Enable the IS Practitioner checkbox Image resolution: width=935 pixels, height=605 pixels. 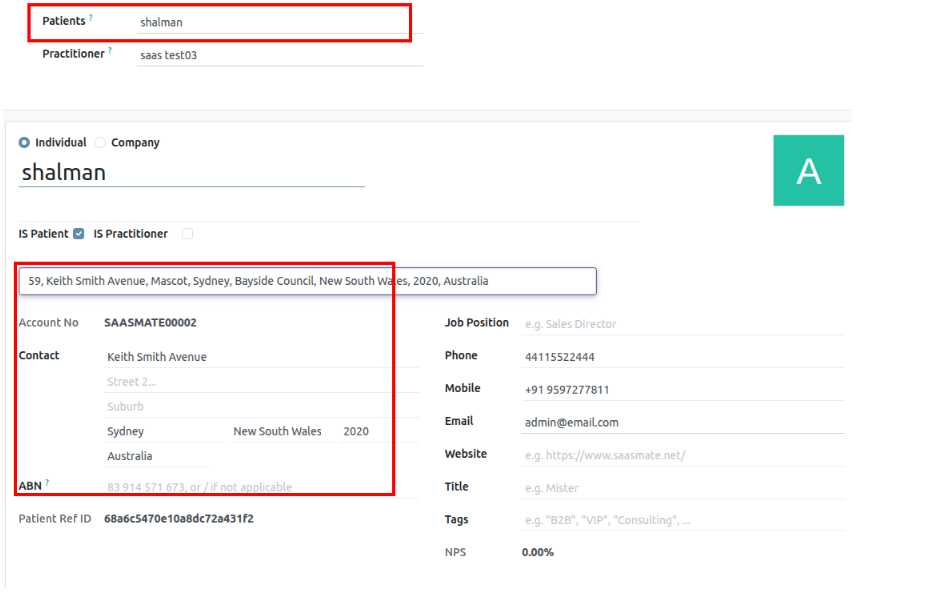click(187, 234)
